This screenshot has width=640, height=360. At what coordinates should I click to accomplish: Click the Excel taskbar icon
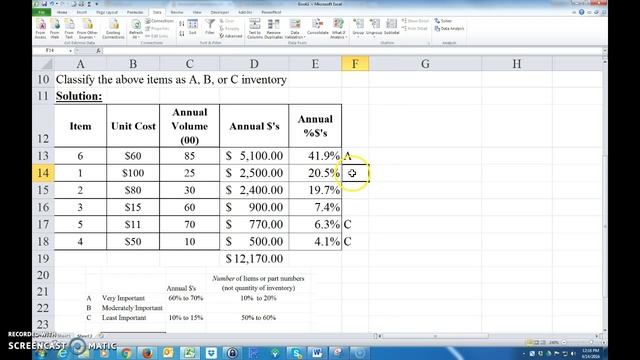189,353
